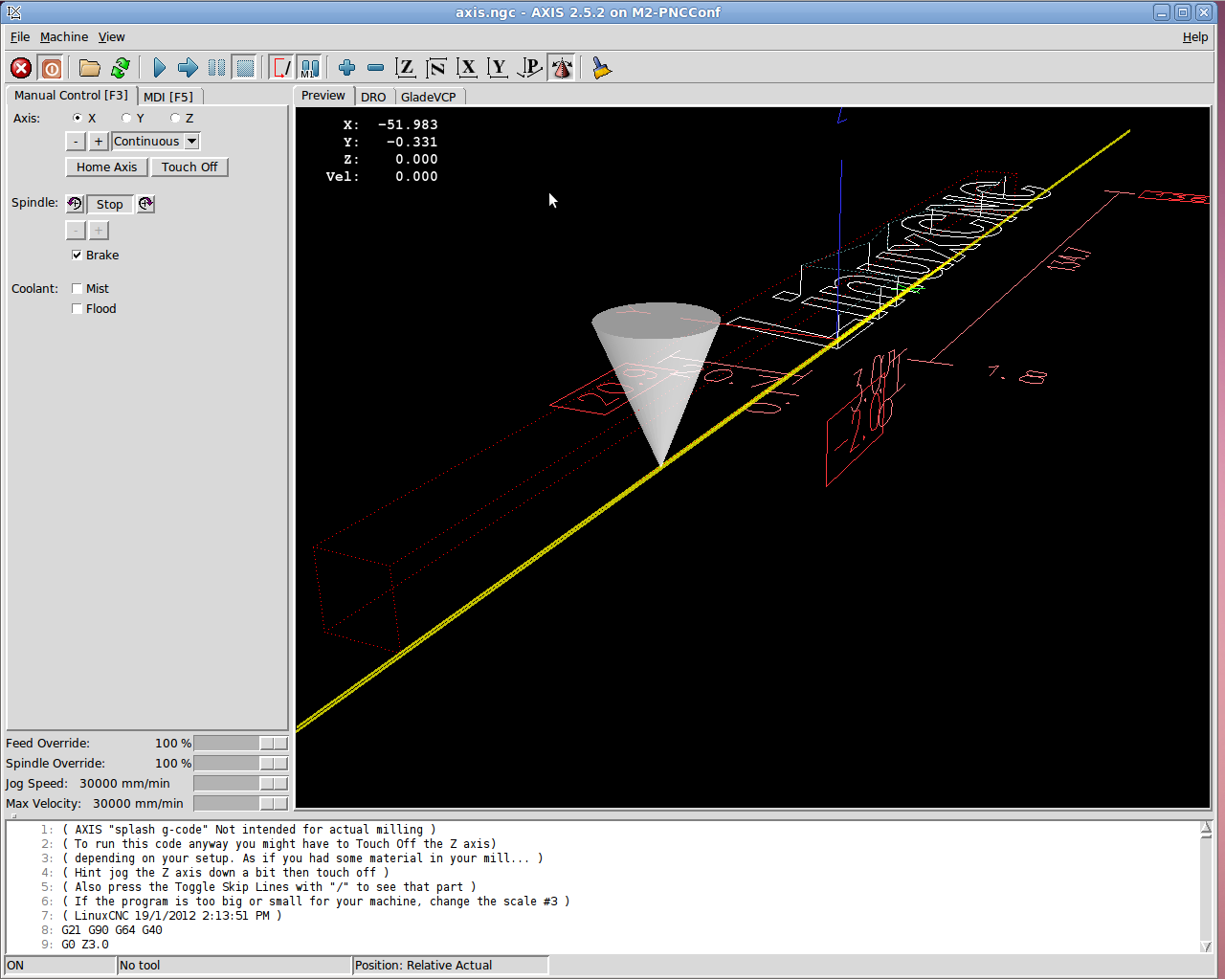Switch to the MDI [F5] tab
Screen dimensions: 1225x980
point(168,97)
